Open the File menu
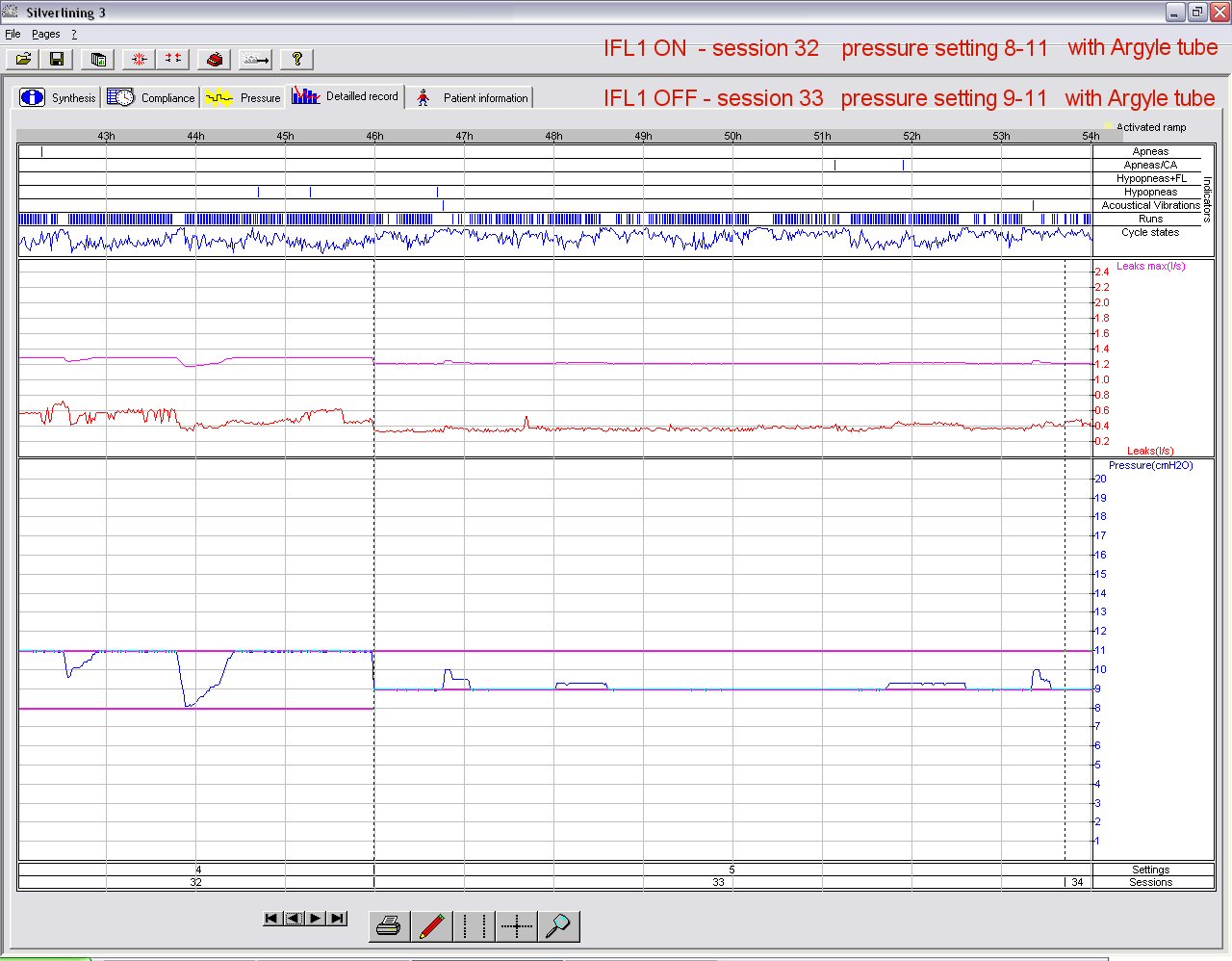This screenshot has height=961, width=1232. (13, 34)
